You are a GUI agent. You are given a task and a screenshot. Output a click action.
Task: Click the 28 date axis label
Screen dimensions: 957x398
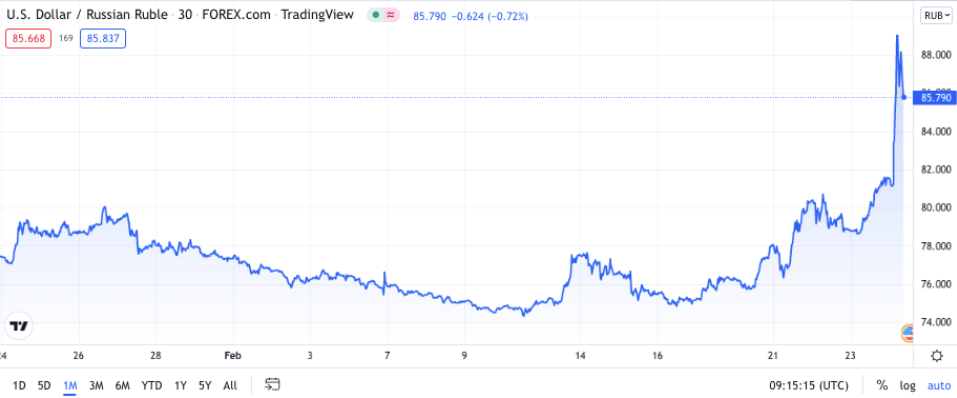(156, 355)
